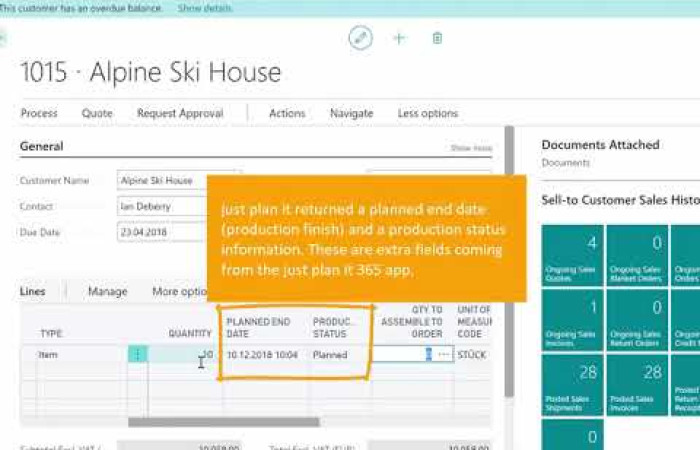Open the Ongoing Sales Blanket Orders tile
The image size is (700, 450).
(x=637, y=255)
